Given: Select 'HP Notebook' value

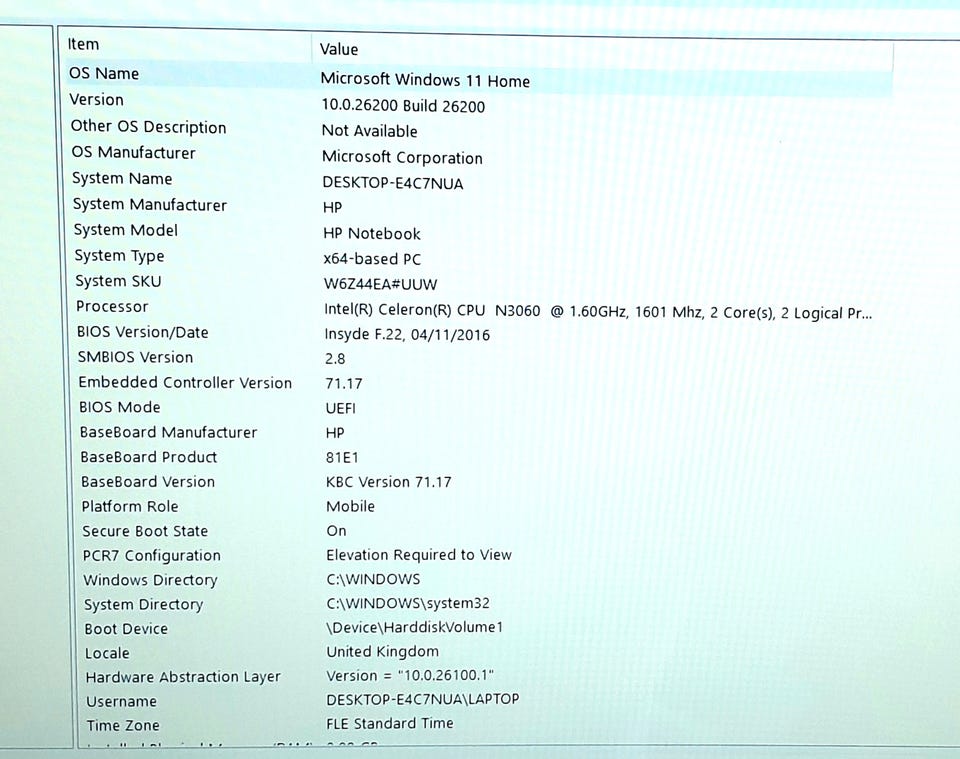Looking at the screenshot, I should 372,233.
